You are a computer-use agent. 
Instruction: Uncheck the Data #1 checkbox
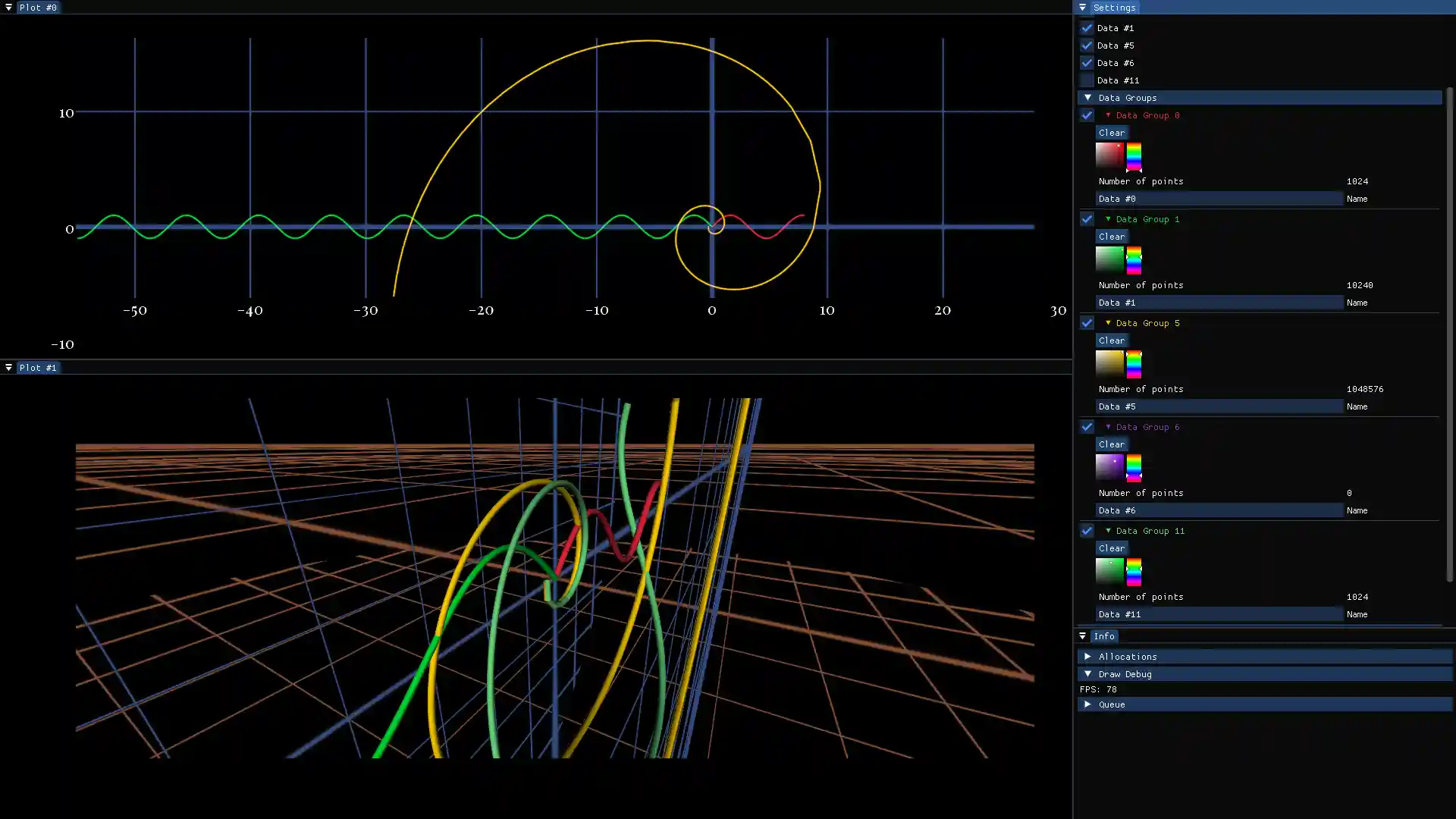(x=1087, y=27)
